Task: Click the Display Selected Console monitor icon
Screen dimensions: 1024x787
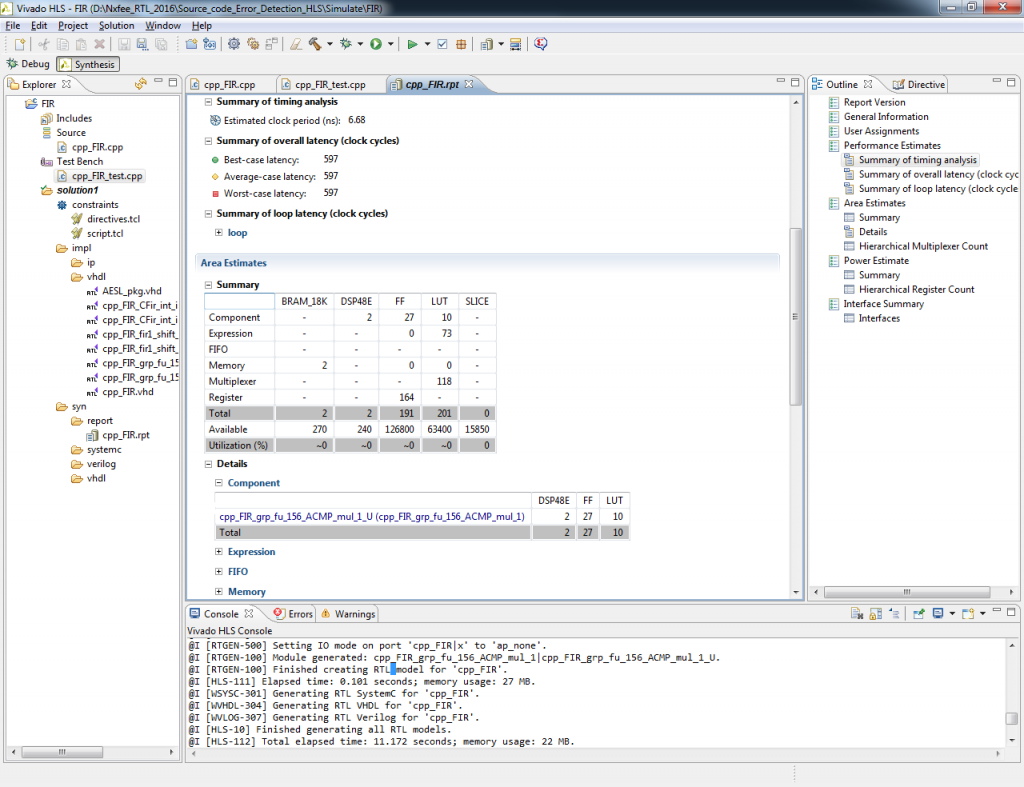Action: pyautogui.click(x=938, y=613)
